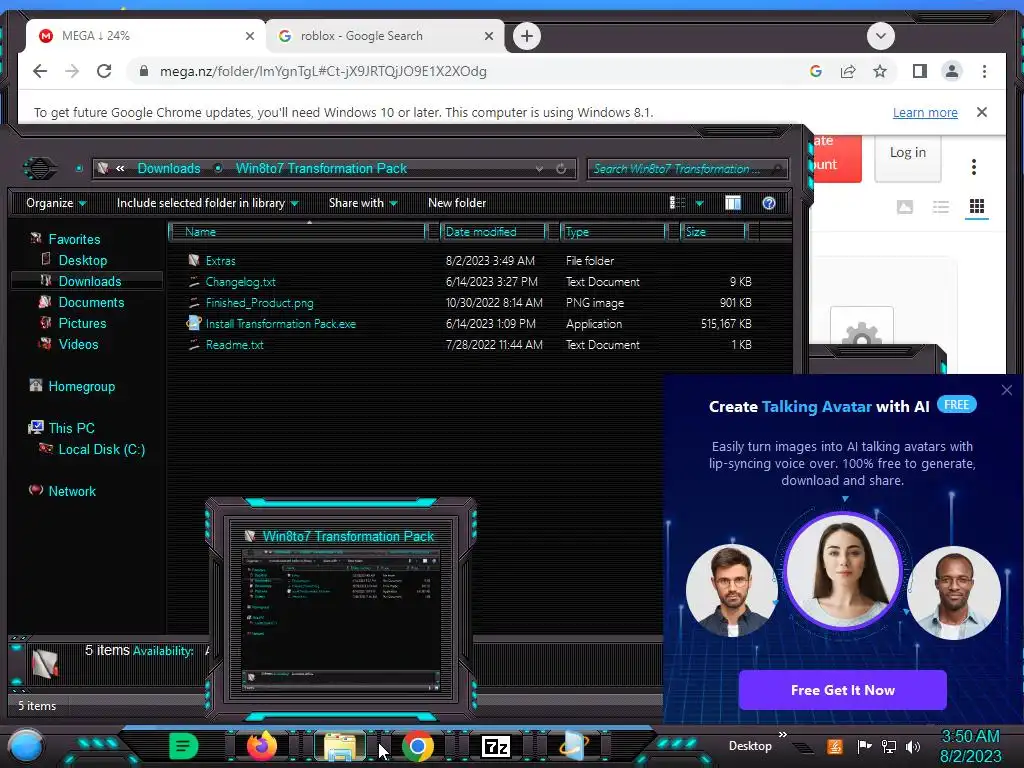Click Win8to7 Transformation Pack breadcrumb
This screenshot has width=1024, height=768.
321,168
